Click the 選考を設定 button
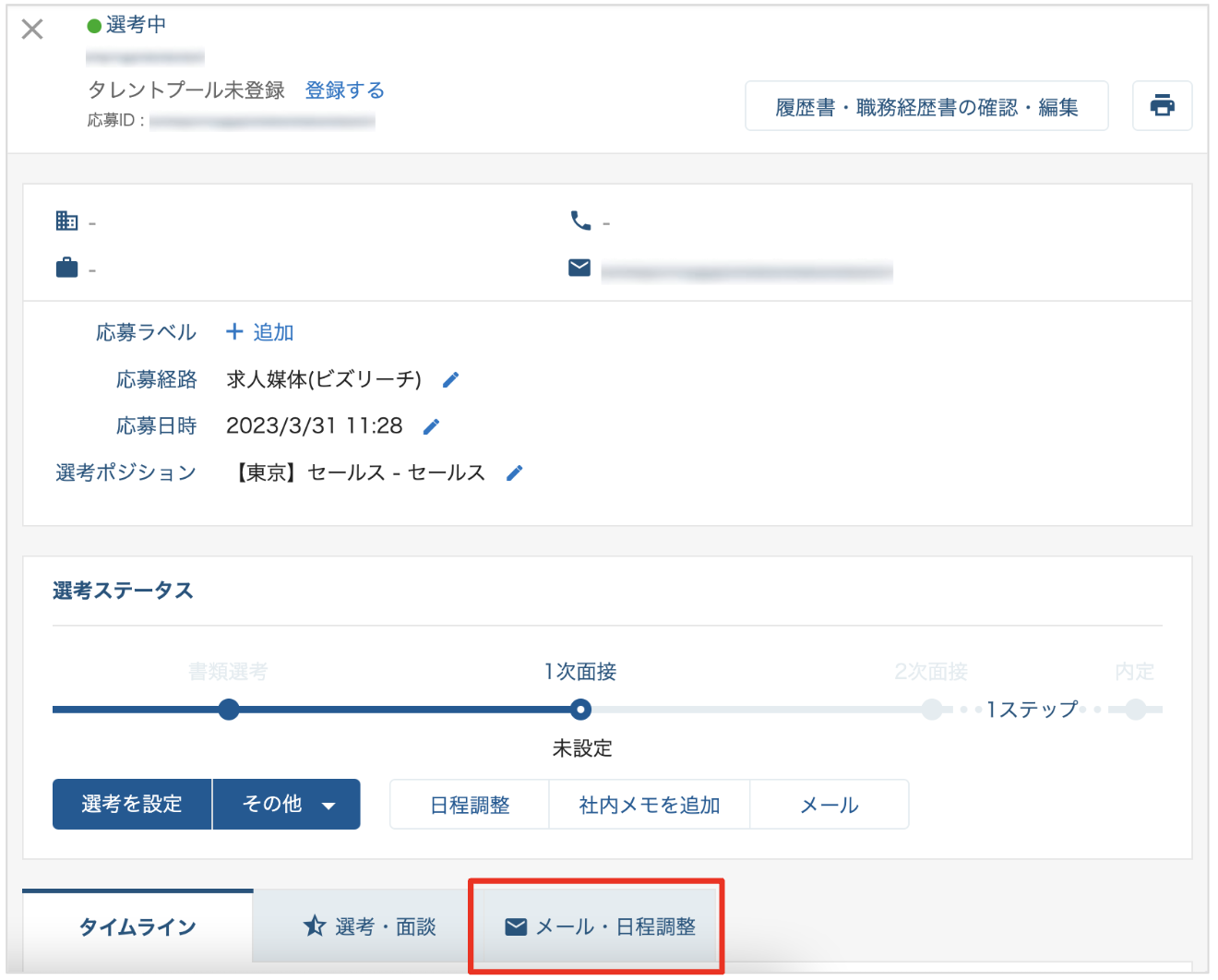 [132, 804]
